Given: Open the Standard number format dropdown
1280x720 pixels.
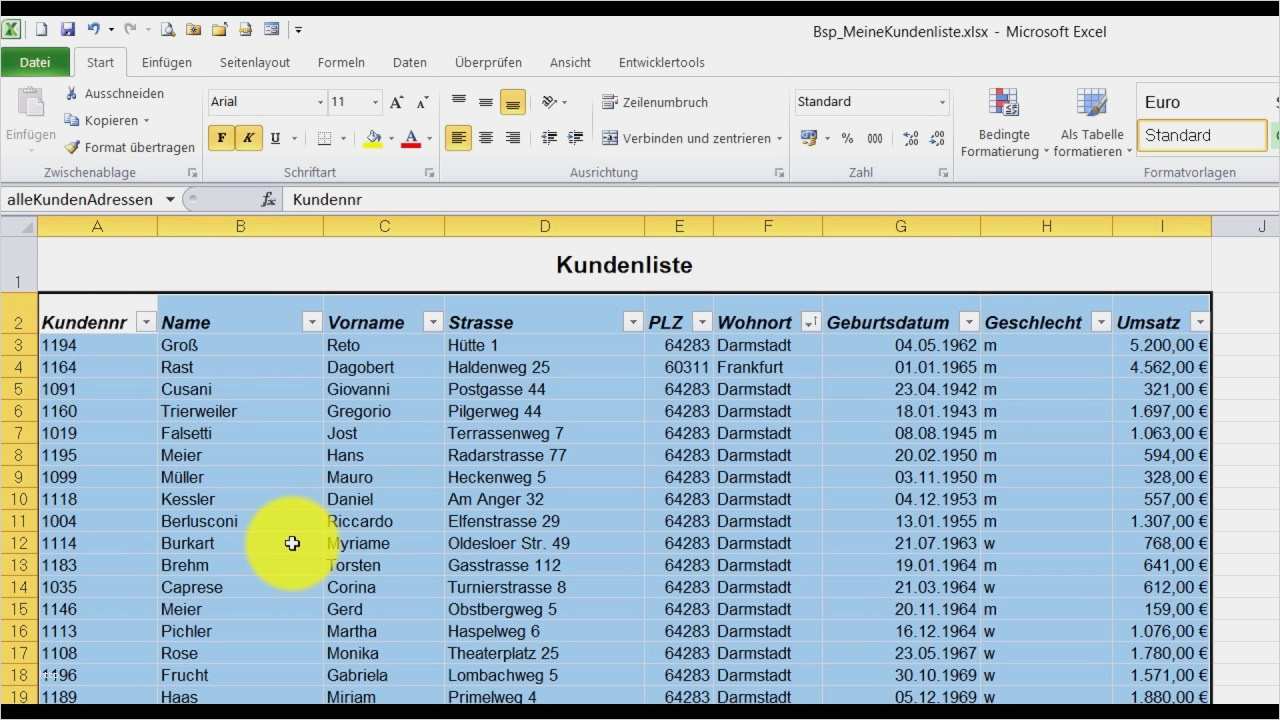Looking at the screenshot, I should click(940, 101).
